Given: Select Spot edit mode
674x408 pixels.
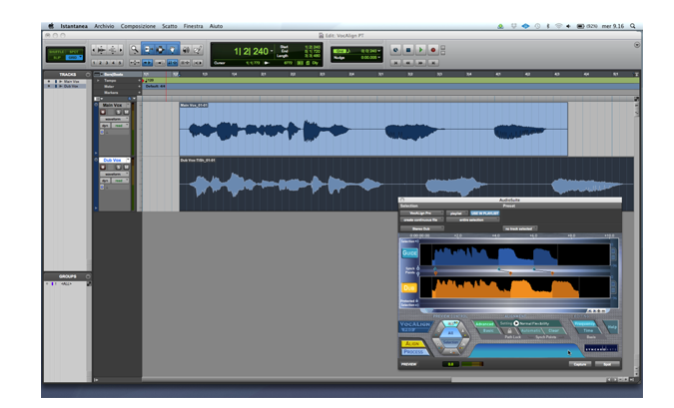Looking at the screenshot, I should point(74,52).
